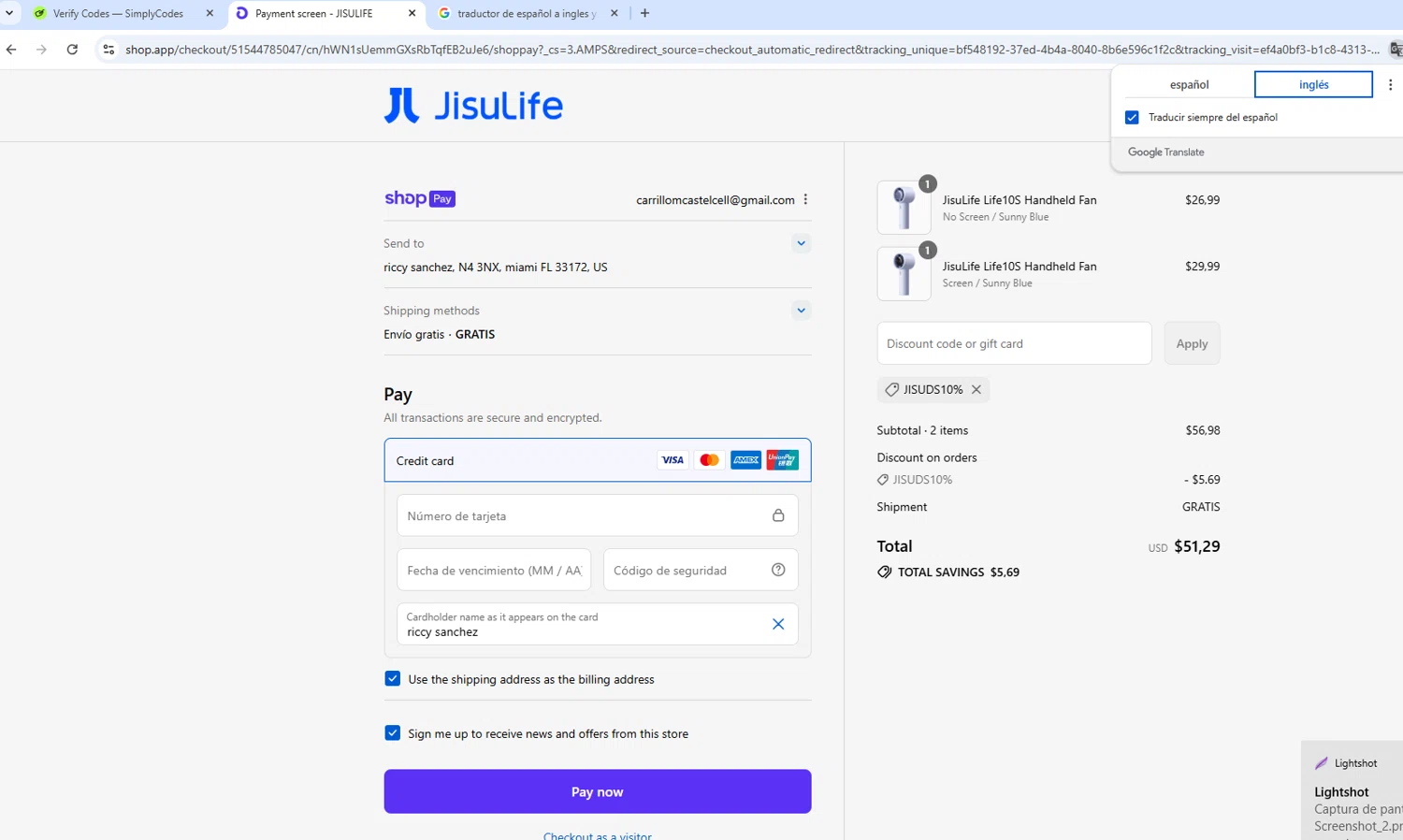Screen dimensions: 1403x840
Task: Switch to the Payment screen - JISULIFE tab
Action: pyautogui.click(x=313, y=13)
